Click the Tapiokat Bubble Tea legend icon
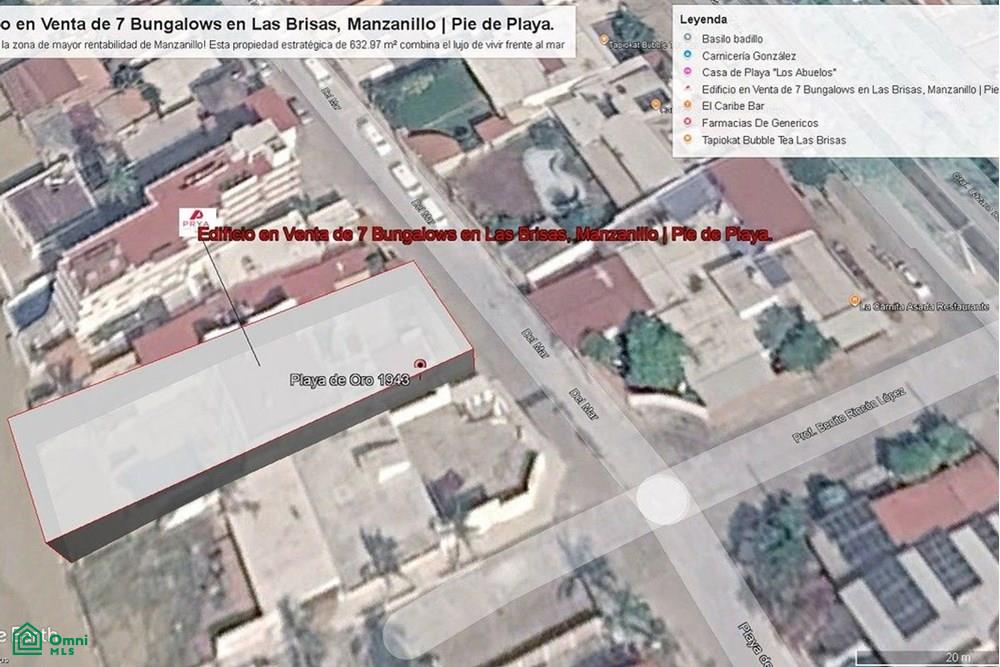The height and width of the screenshot is (667, 1000). tap(688, 139)
